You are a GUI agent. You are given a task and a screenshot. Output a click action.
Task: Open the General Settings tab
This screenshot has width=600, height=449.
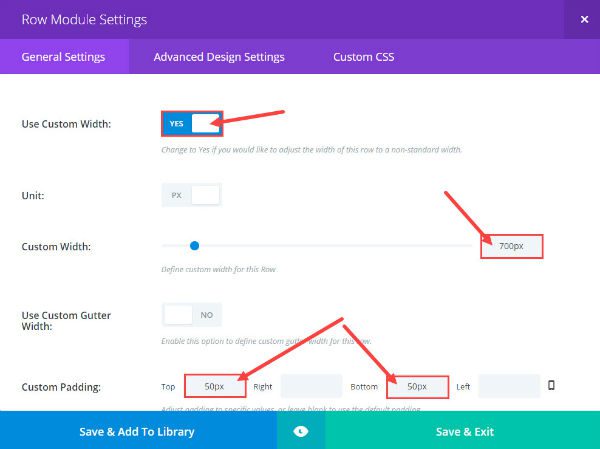click(x=64, y=57)
